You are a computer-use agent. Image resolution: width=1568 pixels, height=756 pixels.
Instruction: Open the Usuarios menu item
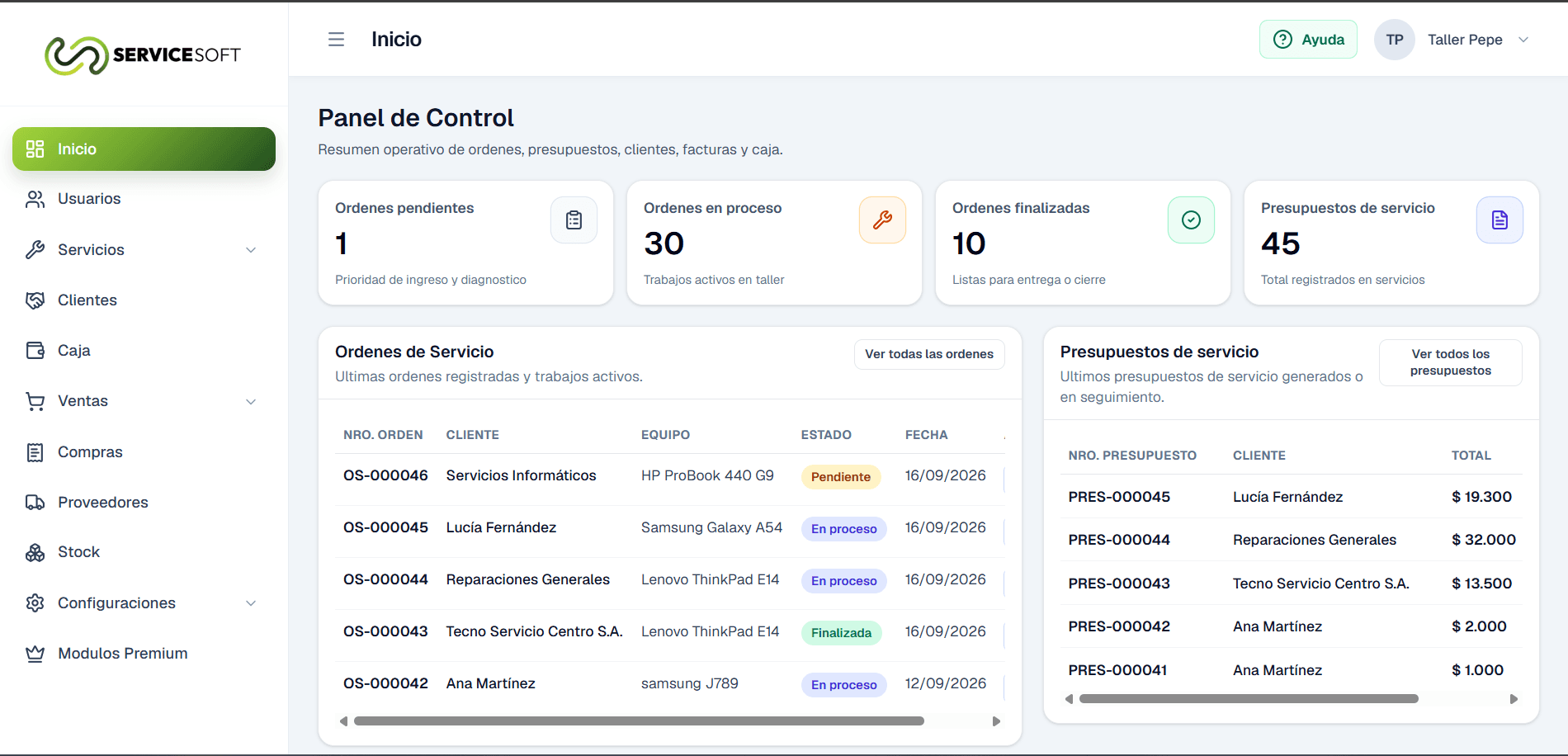pos(144,199)
